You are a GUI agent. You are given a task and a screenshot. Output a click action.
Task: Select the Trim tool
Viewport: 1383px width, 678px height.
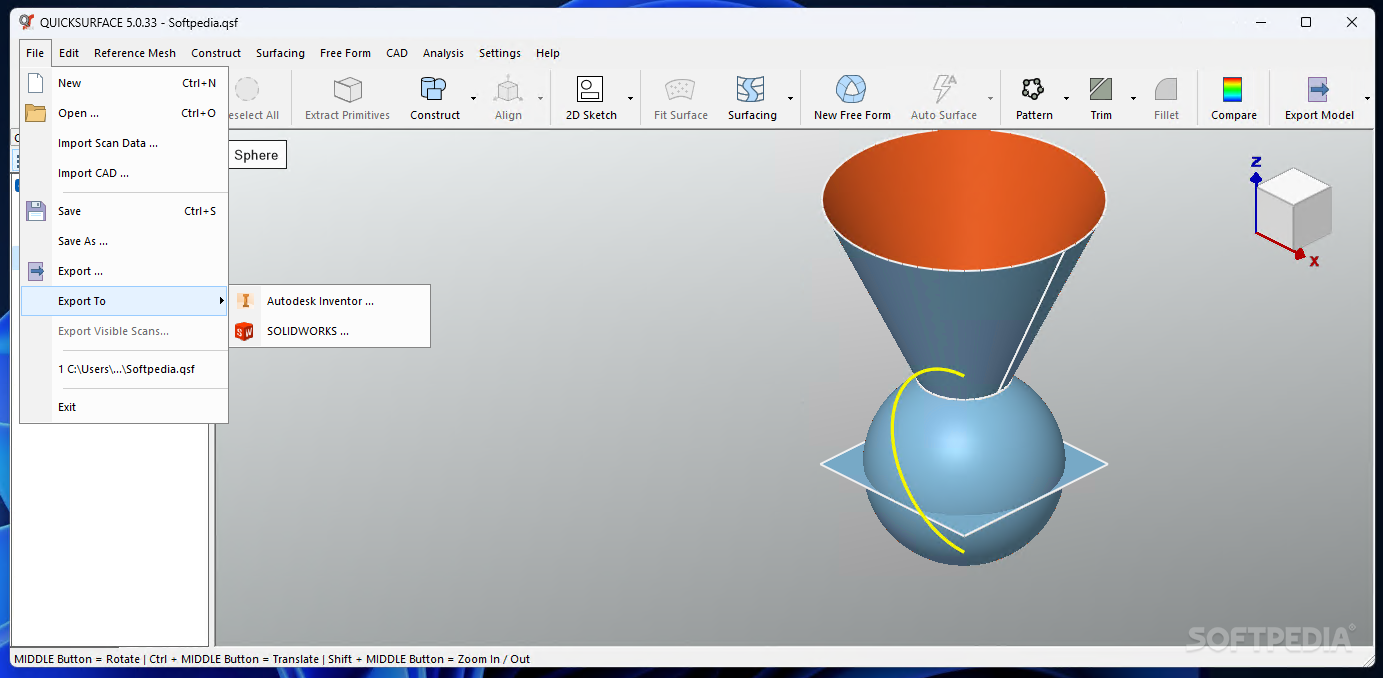[1101, 90]
